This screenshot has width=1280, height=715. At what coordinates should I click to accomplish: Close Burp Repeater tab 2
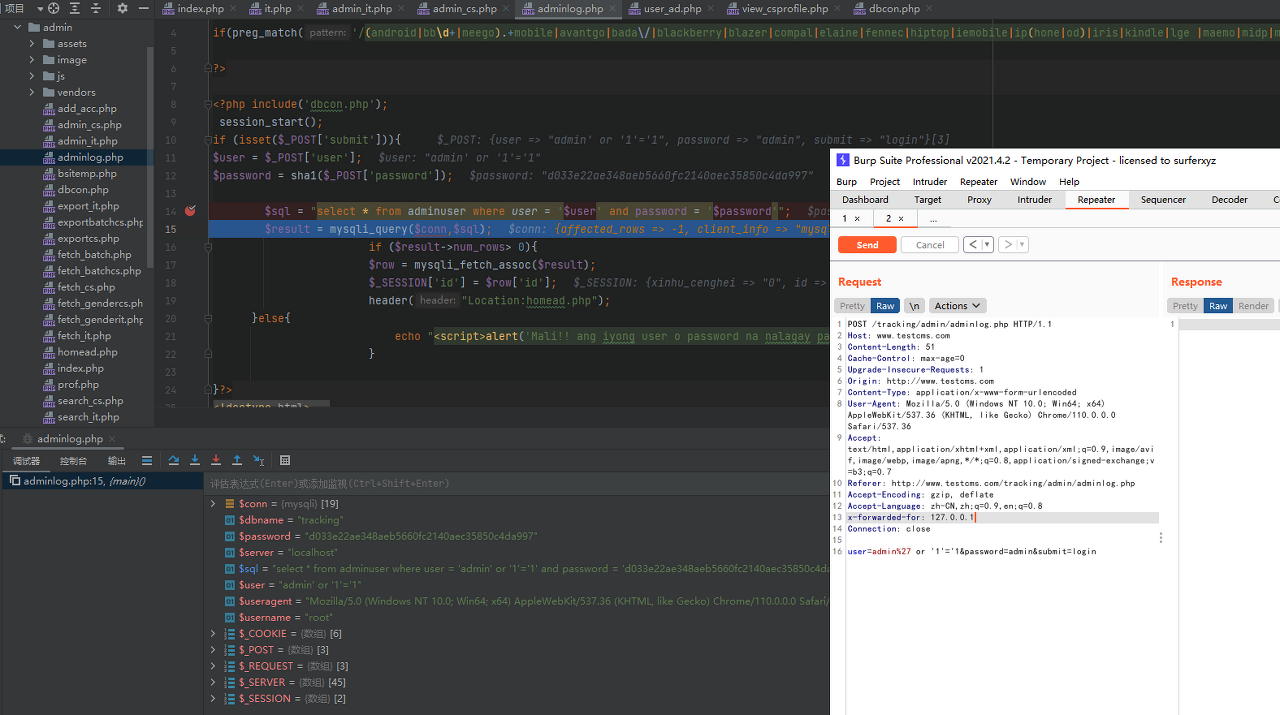click(x=901, y=219)
